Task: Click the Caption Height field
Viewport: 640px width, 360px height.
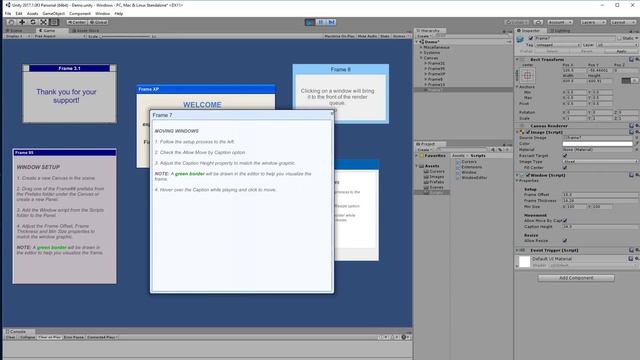Action: (600, 226)
